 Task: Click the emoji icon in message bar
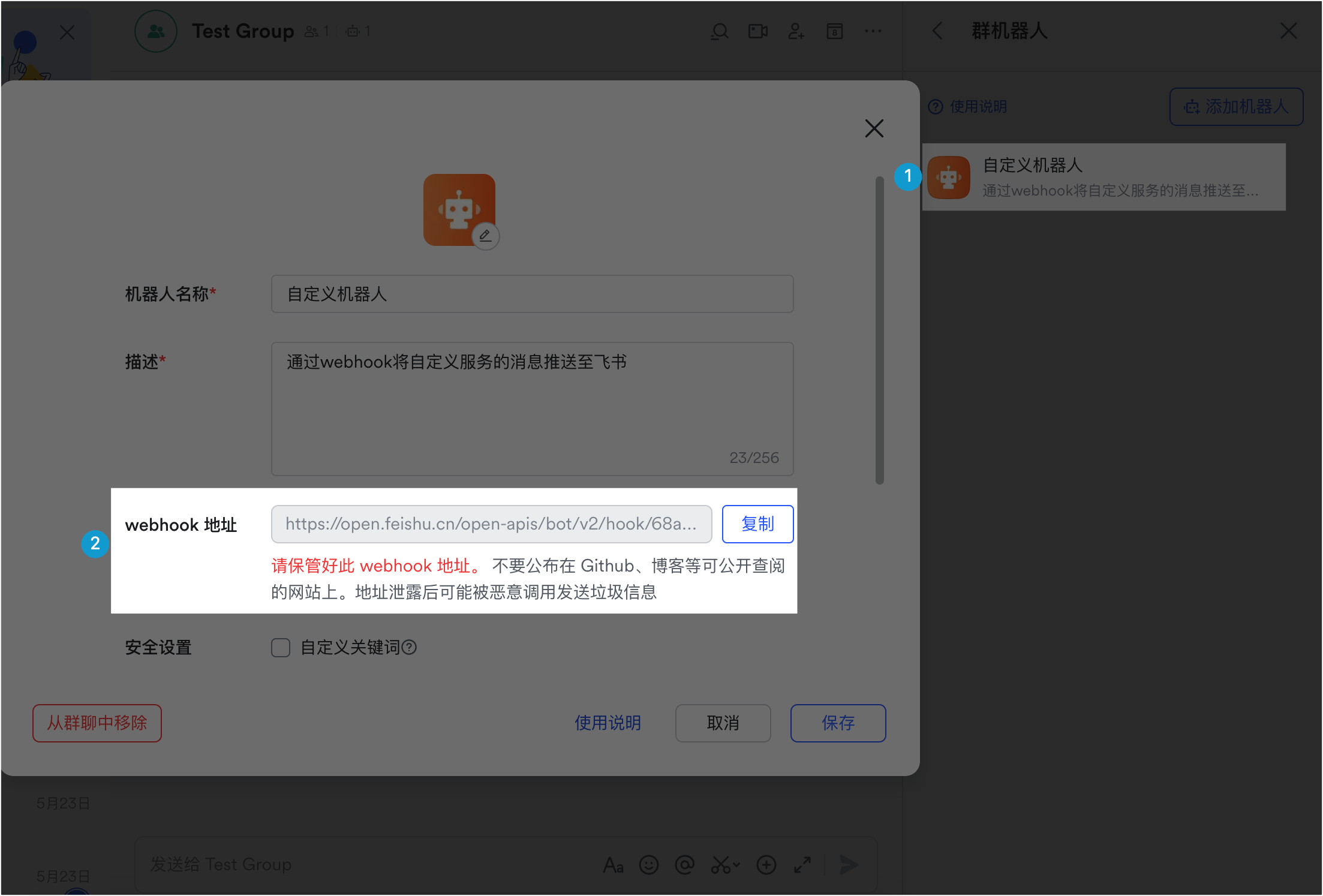pyautogui.click(x=648, y=865)
